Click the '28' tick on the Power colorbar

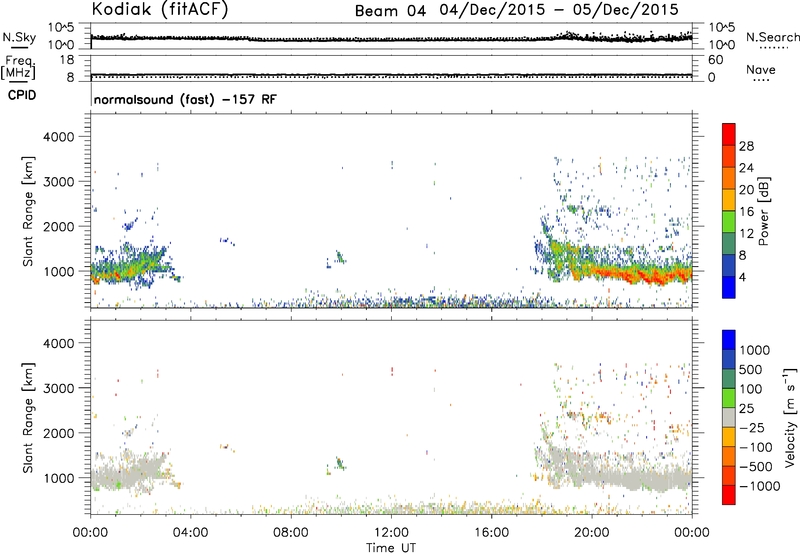(746, 146)
